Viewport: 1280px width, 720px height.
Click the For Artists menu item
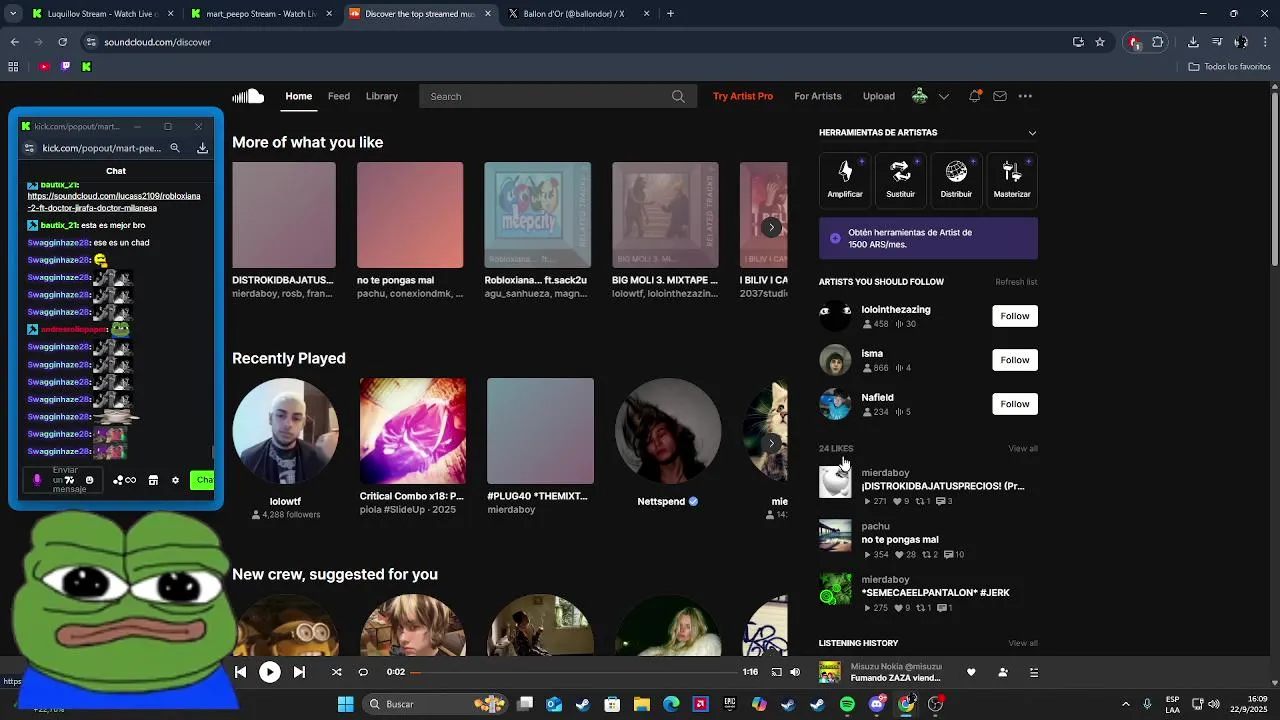[x=818, y=96]
